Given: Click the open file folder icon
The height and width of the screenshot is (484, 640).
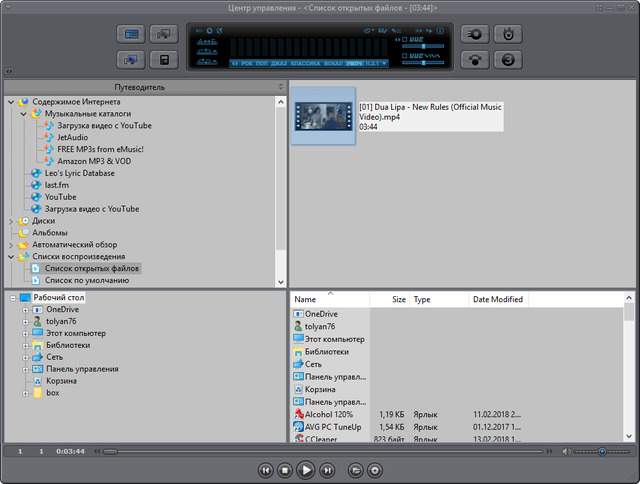Looking at the screenshot, I should coord(355,469).
